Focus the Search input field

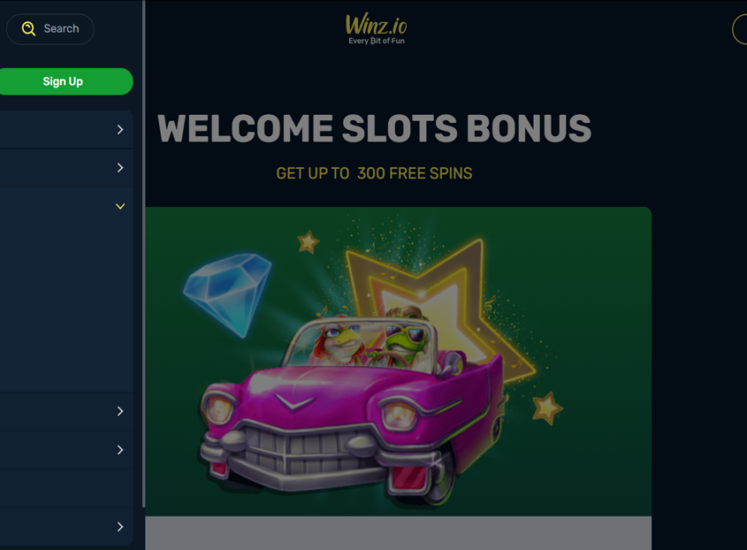pyautogui.click(x=50, y=29)
